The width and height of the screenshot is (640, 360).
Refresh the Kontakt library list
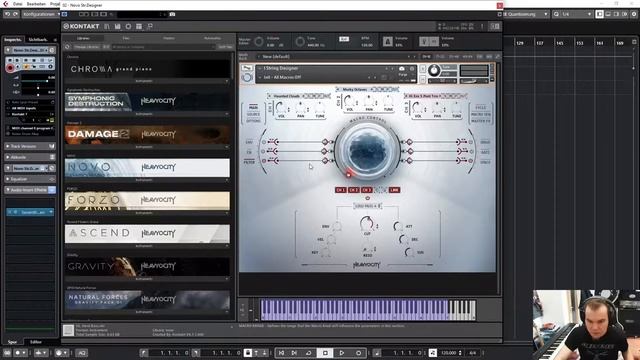coord(68,47)
